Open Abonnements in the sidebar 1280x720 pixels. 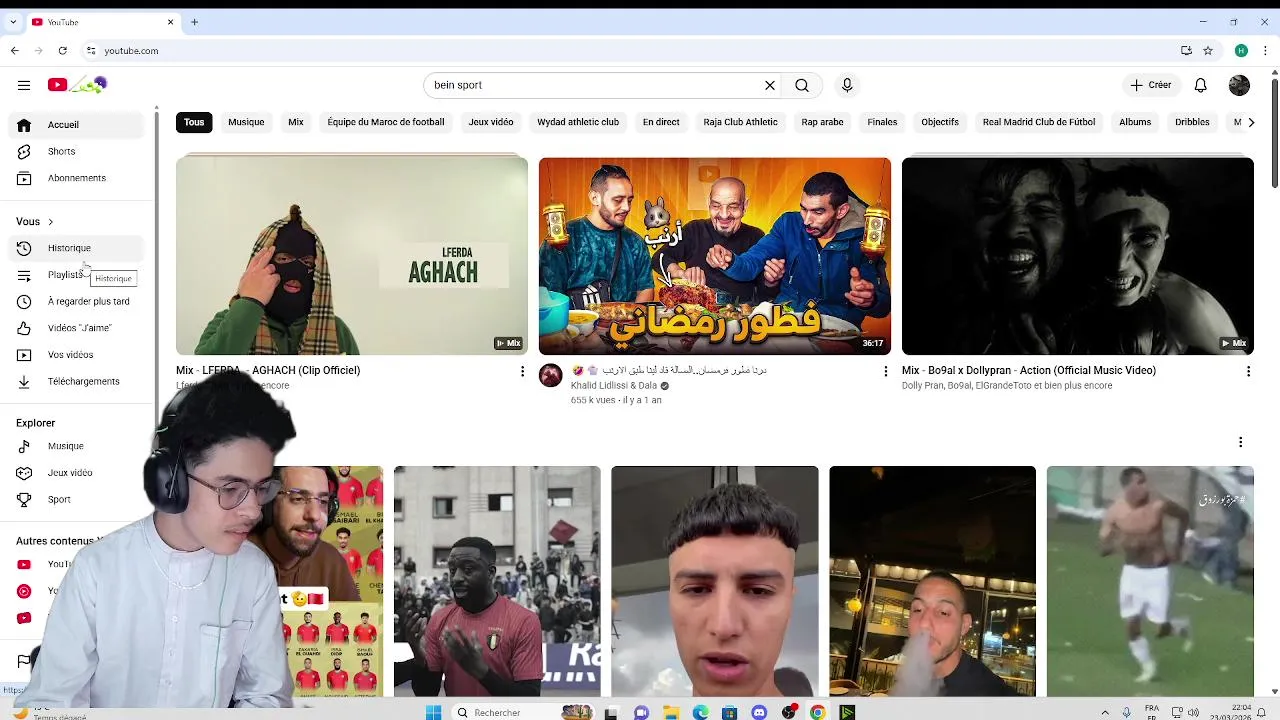pyautogui.click(x=78, y=178)
